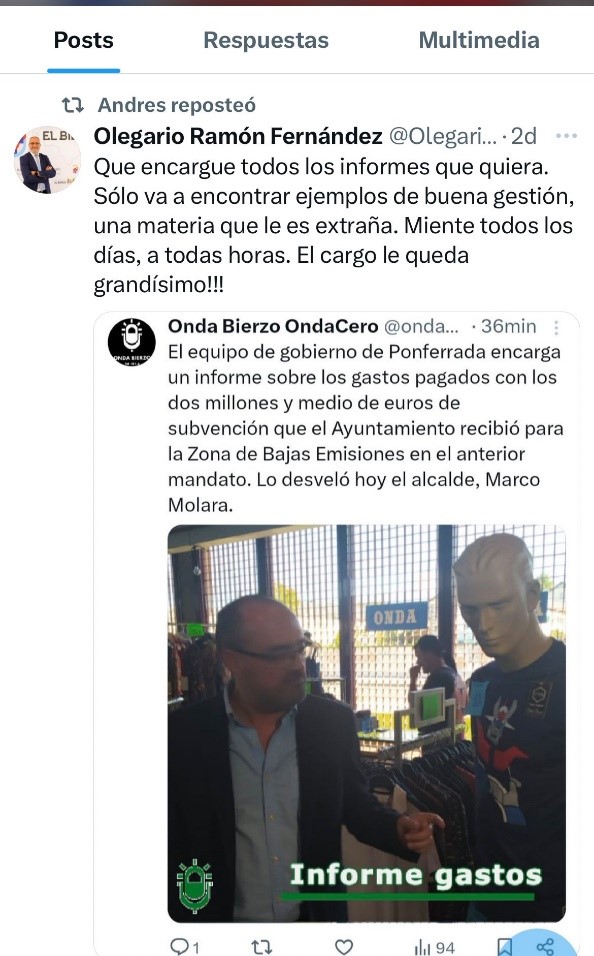Bookmark this post
This screenshot has height=956, width=594.
tap(504, 947)
